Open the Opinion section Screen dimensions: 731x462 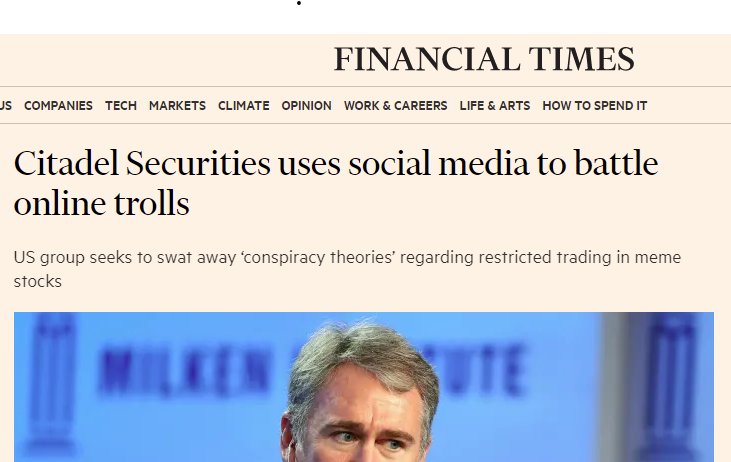306,106
